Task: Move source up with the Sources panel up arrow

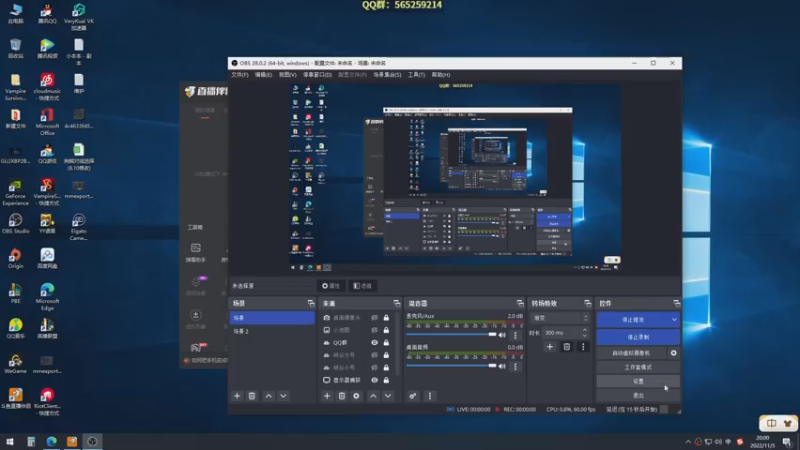Action: tap(373, 396)
